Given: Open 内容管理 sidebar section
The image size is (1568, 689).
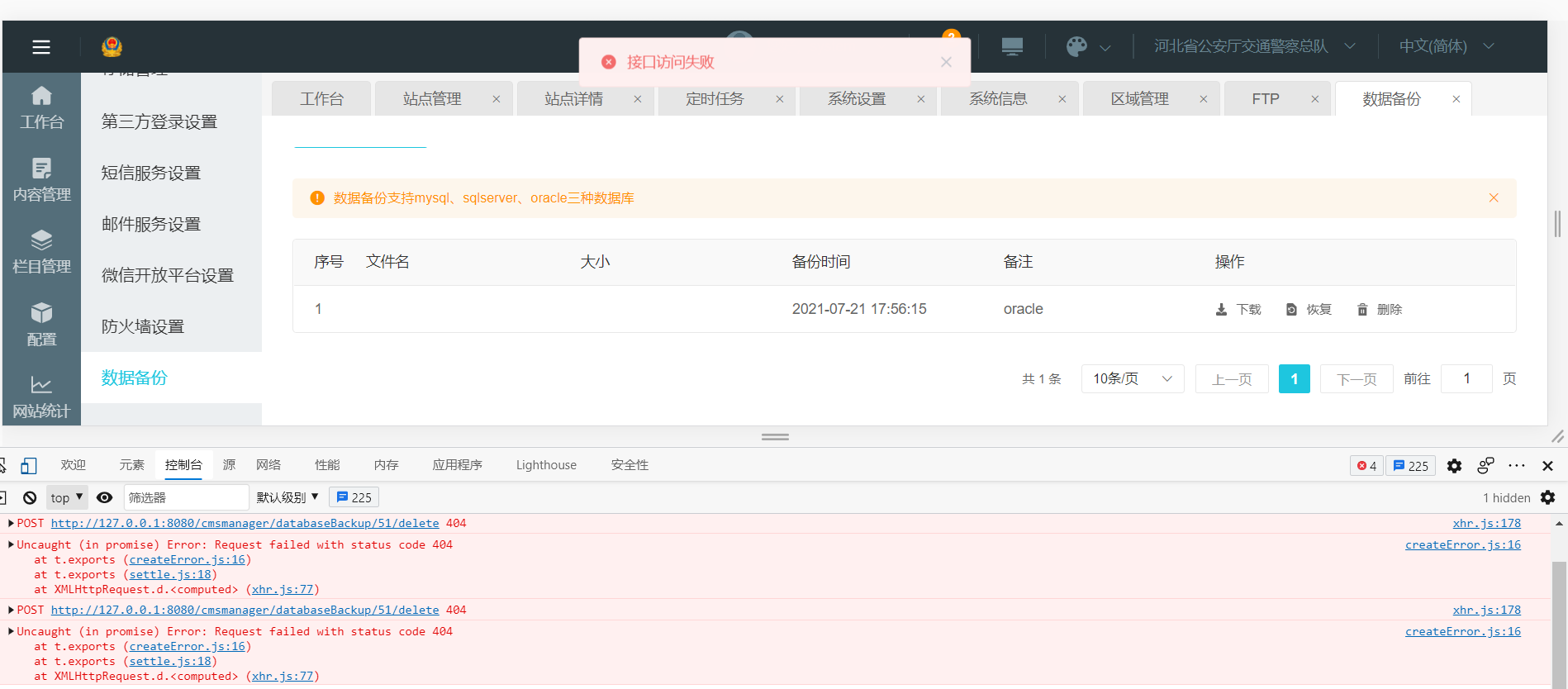Looking at the screenshot, I should 41,180.
